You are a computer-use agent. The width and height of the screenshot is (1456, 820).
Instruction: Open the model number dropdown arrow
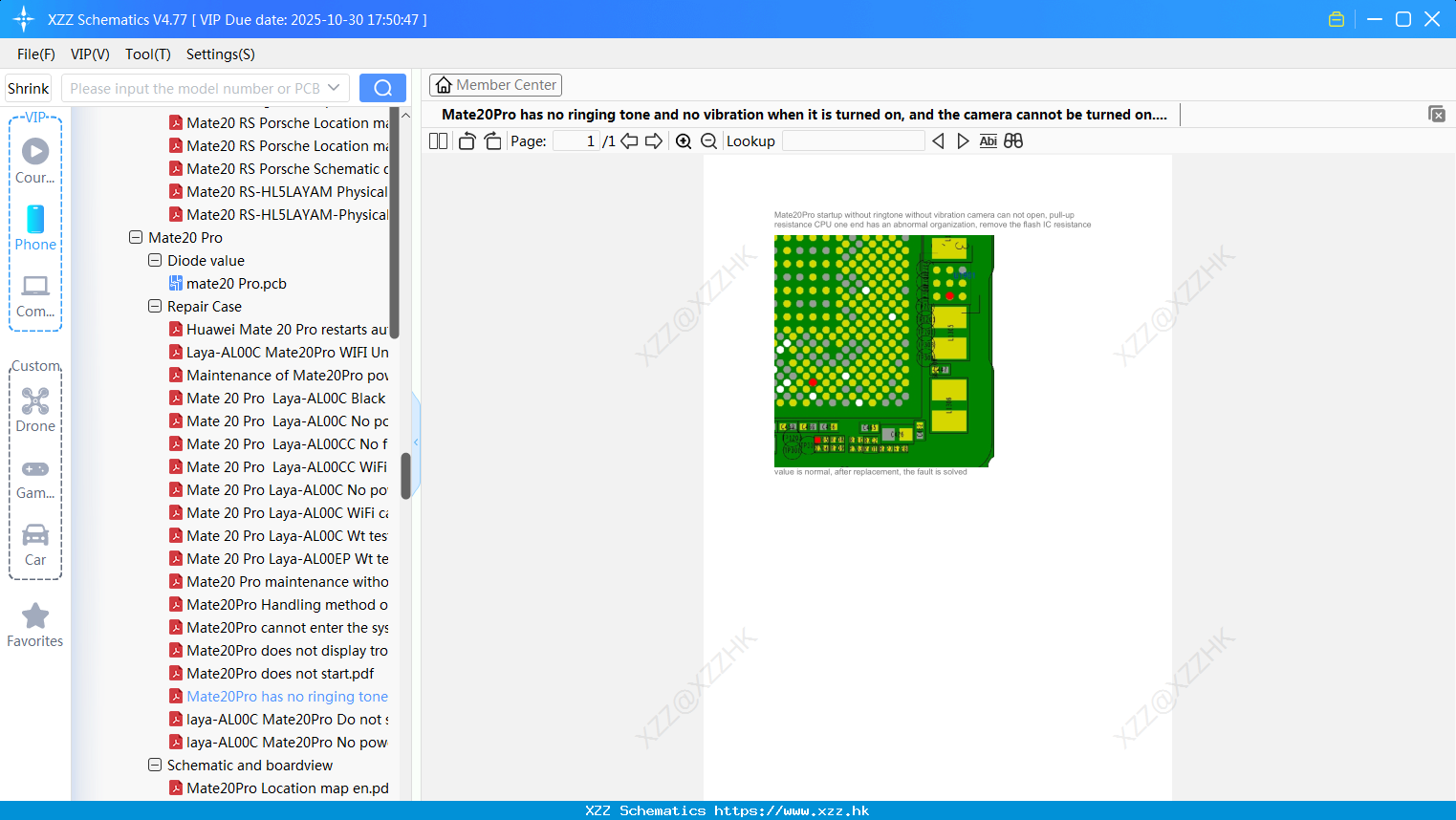tap(334, 88)
